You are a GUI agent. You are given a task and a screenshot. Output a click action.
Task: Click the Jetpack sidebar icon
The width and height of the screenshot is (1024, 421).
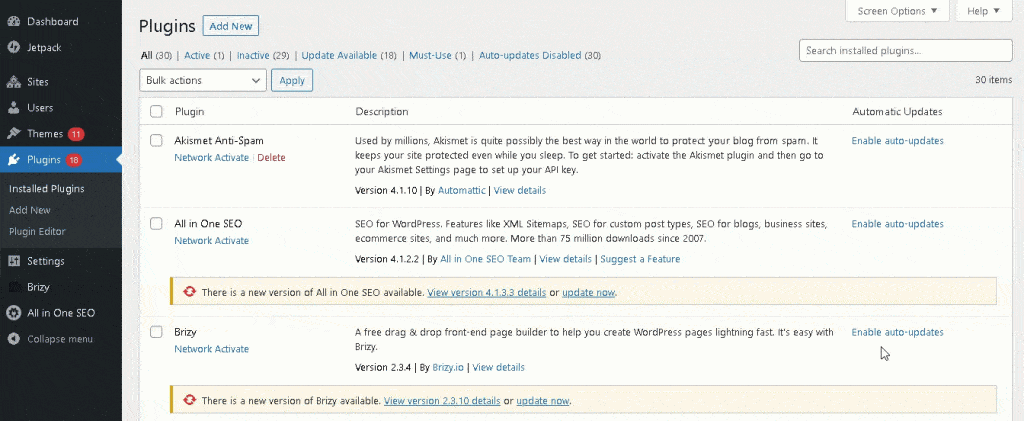pyautogui.click(x=14, y=48)
